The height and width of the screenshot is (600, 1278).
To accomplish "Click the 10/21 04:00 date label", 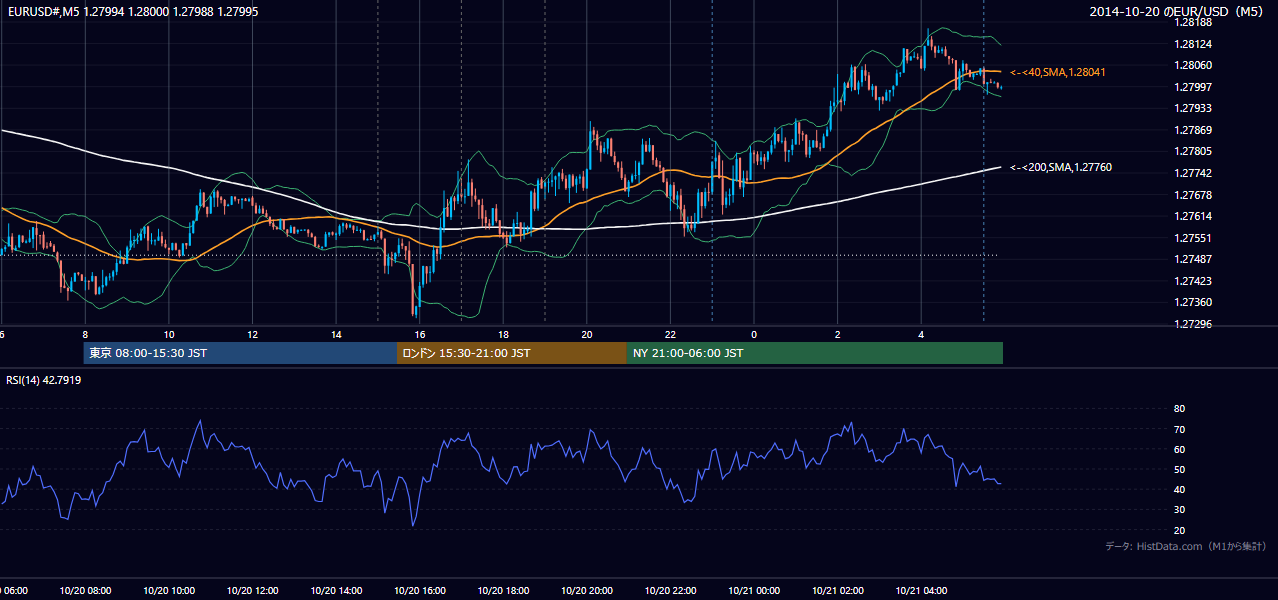I will (921, 591).
